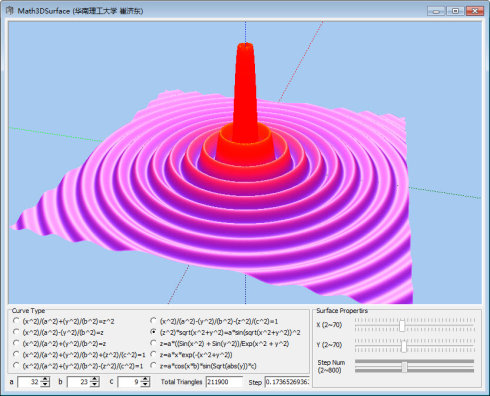
Task: Increase value b with up arrow
Action: [x=95, y=379]
